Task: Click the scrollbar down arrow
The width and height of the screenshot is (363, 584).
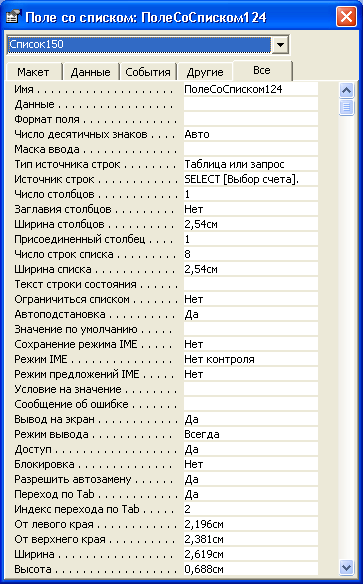Action: tap(347, 568)
